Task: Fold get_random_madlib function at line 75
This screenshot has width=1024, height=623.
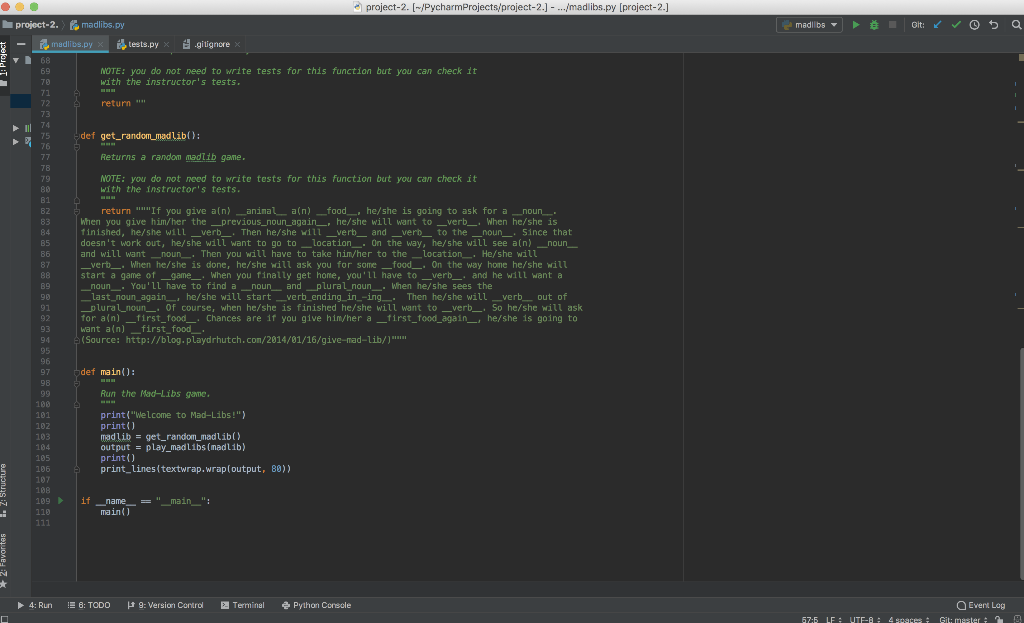Action: tap(76, 136)
